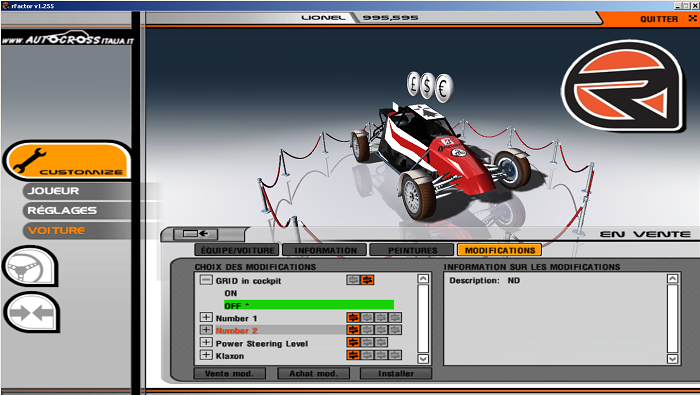Viewport: 700px width, 395px height.
Task: Select first level icon for GRID in cockpit
Action: pyautogui.click(x=353, y=280)
